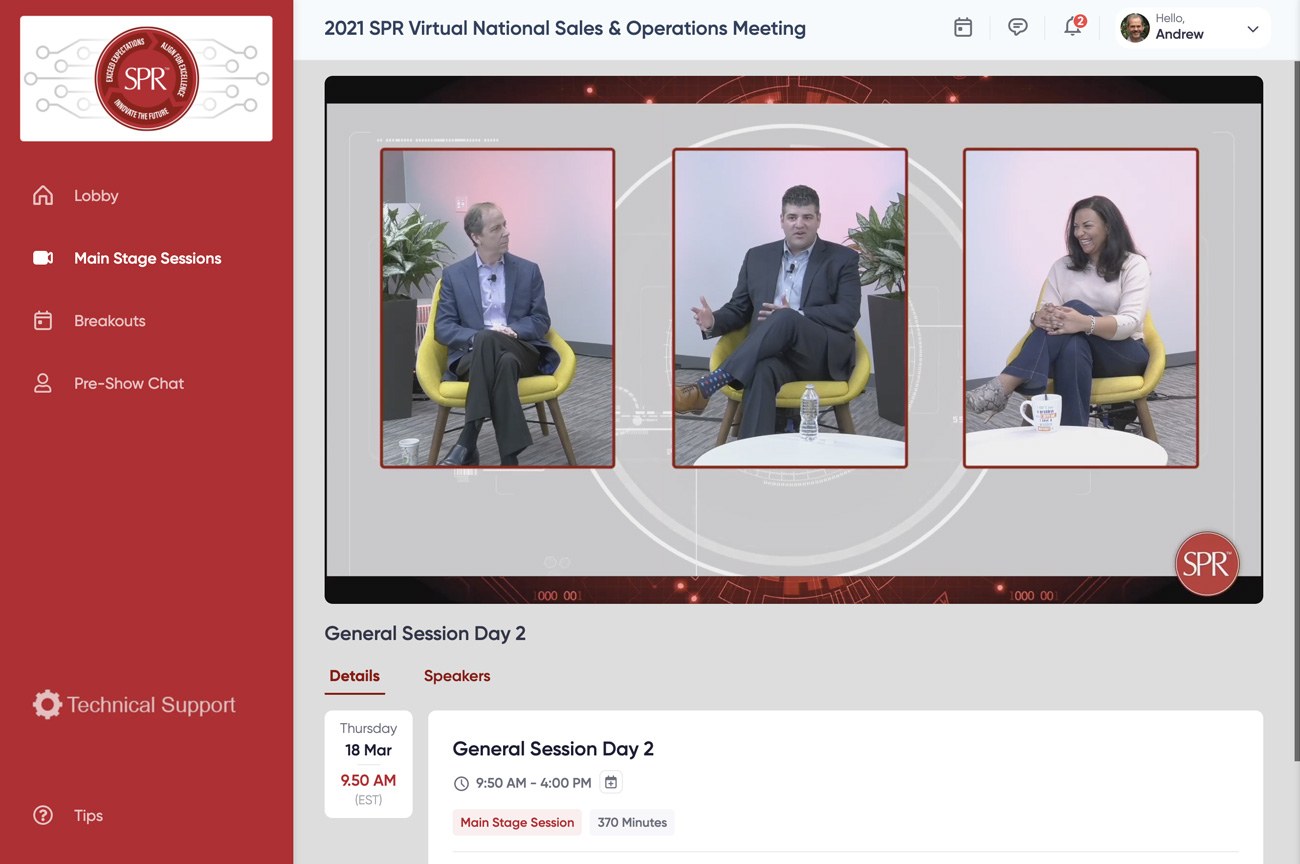
Task: Click the Main Stage Session tag
Action: (x=517, y=822)
